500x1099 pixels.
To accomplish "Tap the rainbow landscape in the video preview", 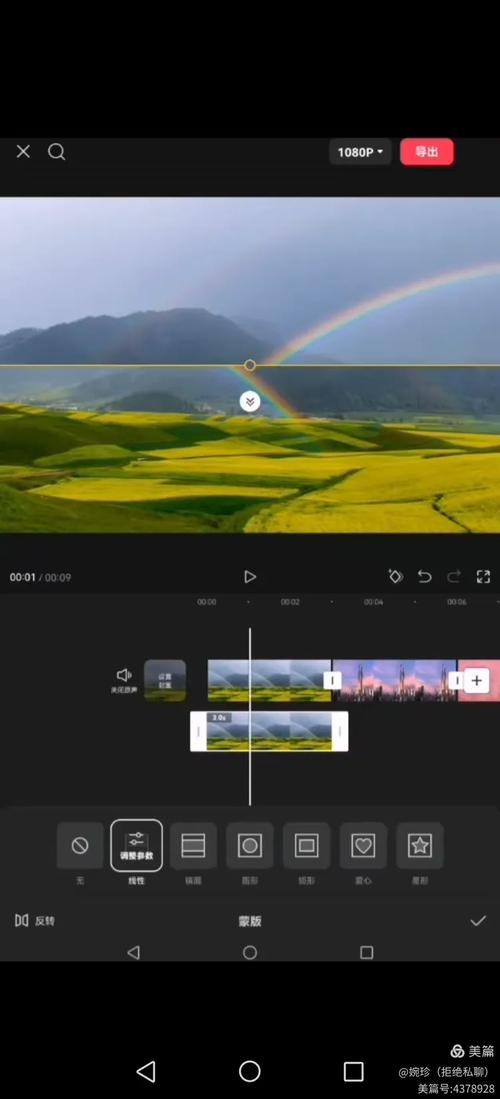I will click(x=250, y=365).
